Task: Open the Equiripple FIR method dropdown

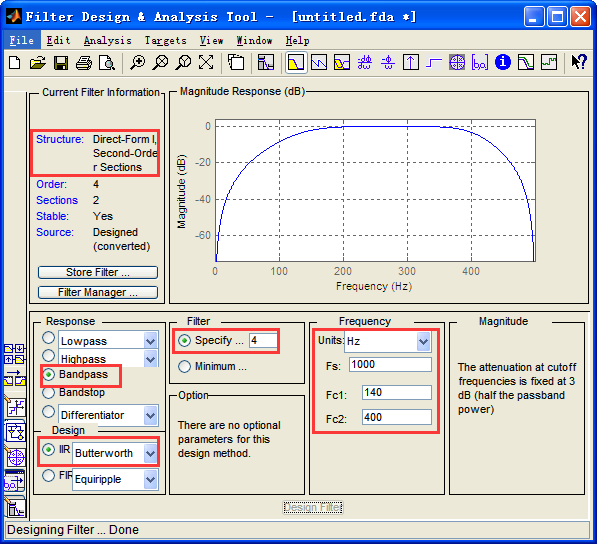Action: tap(151, 479)
